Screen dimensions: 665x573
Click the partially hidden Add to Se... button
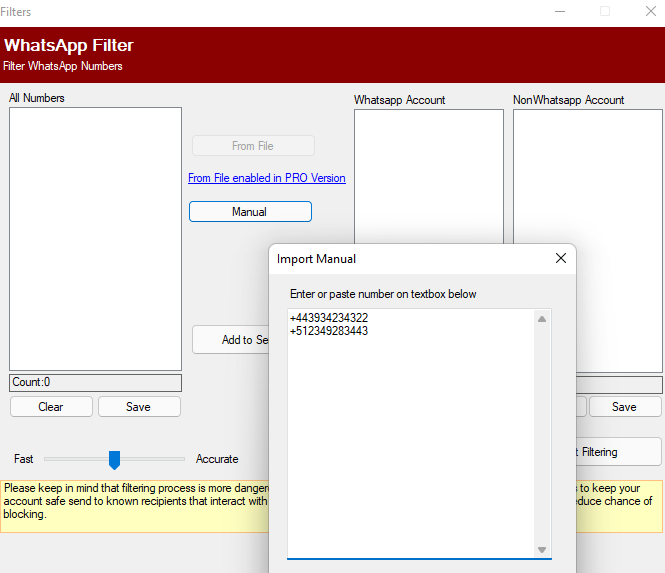[x=231, y=340]
